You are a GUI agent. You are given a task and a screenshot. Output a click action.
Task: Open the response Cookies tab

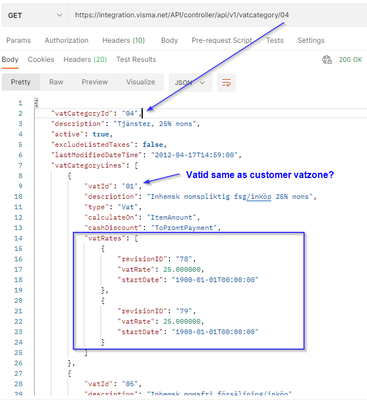(41, 59)
